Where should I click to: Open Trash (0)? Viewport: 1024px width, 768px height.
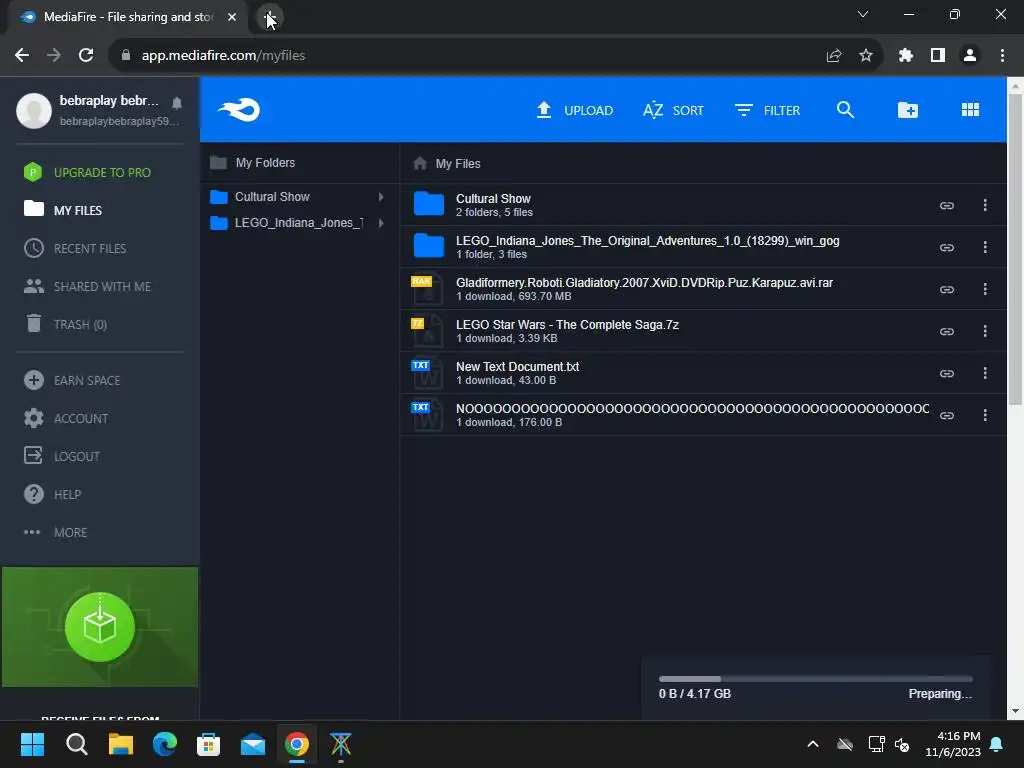[66, 324]
